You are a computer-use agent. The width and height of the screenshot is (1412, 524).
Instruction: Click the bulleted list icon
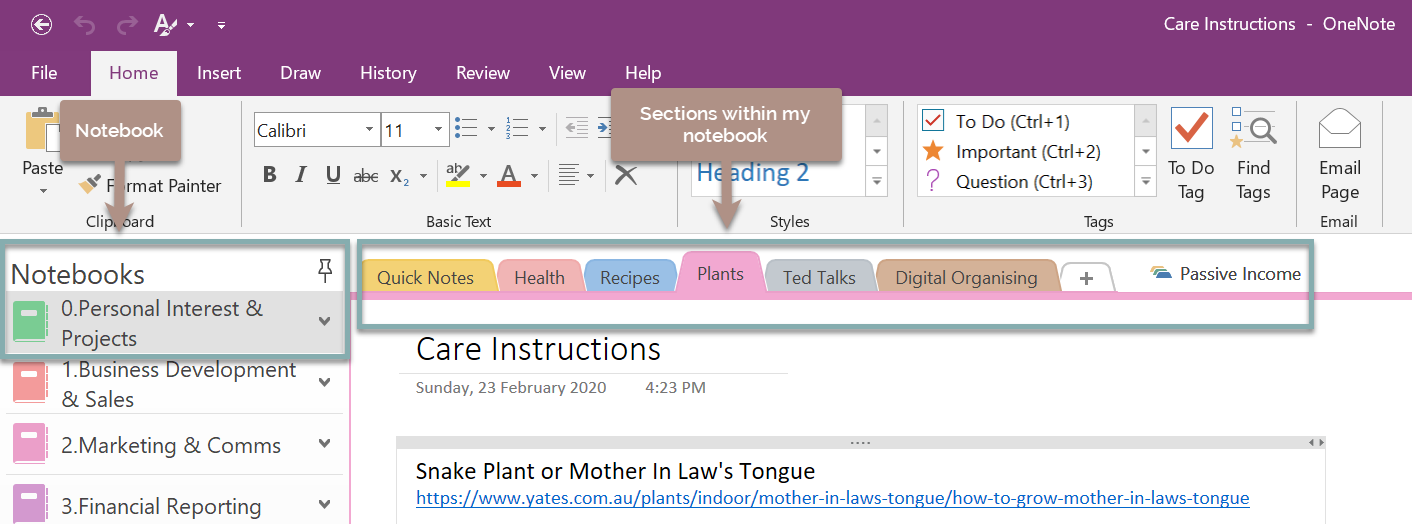pos(465,127)
